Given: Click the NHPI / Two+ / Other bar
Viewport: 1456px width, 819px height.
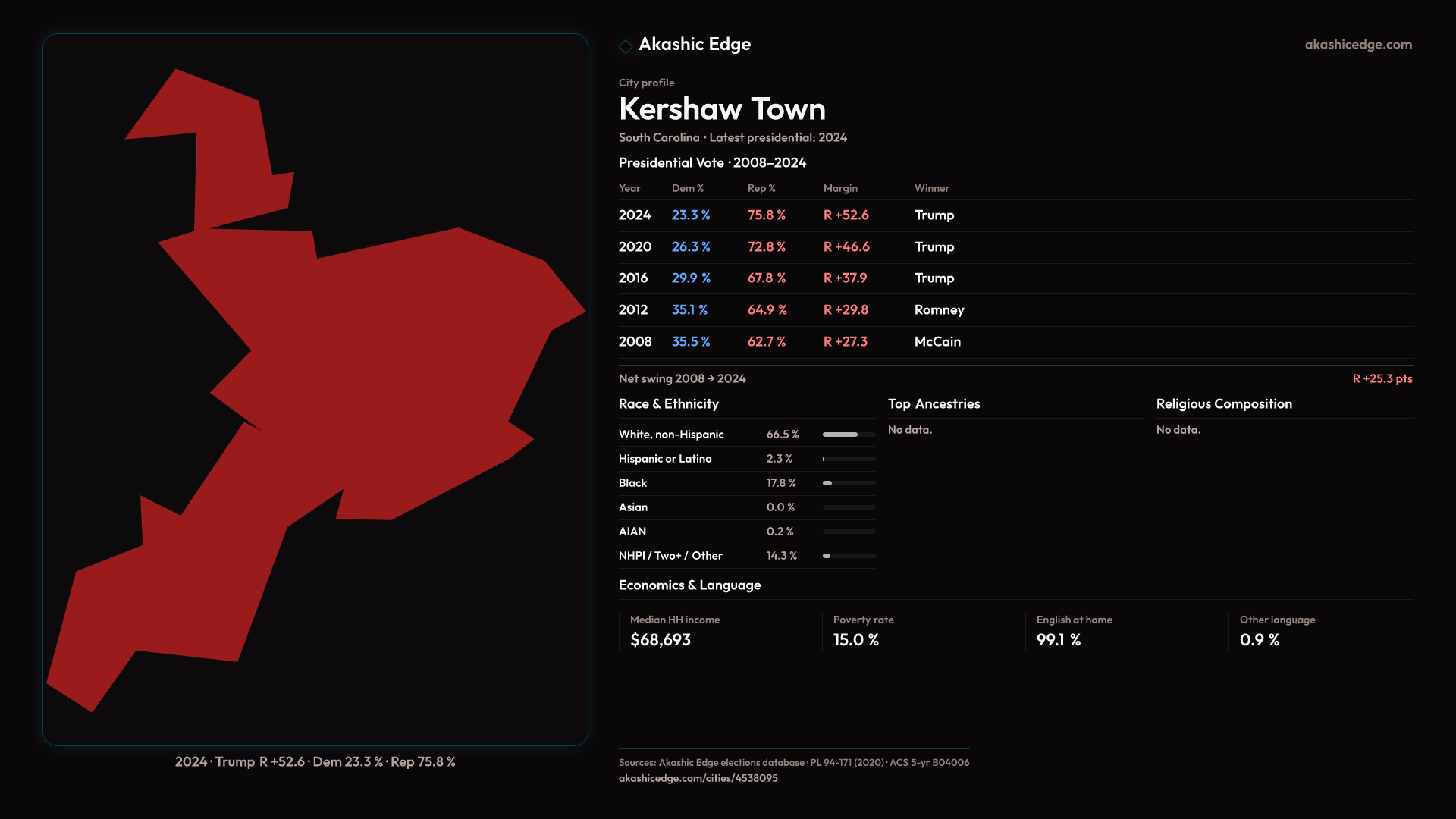Looking at the screenshot, I should [849, 556].
